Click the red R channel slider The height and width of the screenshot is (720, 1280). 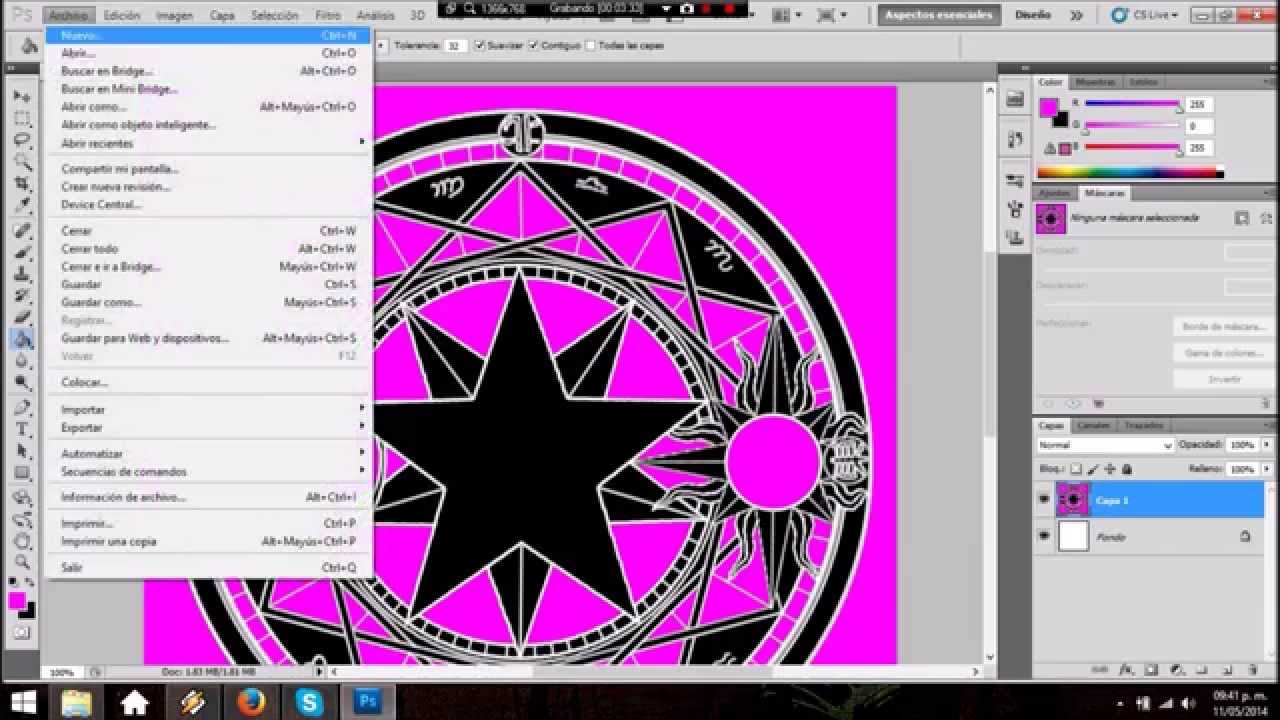tap(1132, 103)
